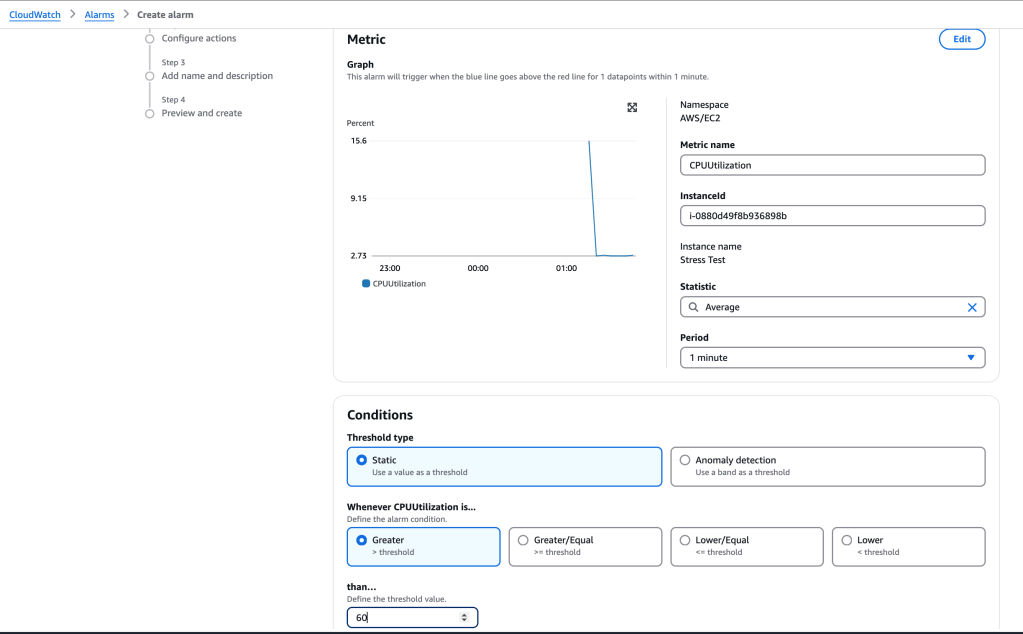
Task: Click the threshold value stepper arrows
Action: click(463, 618)
